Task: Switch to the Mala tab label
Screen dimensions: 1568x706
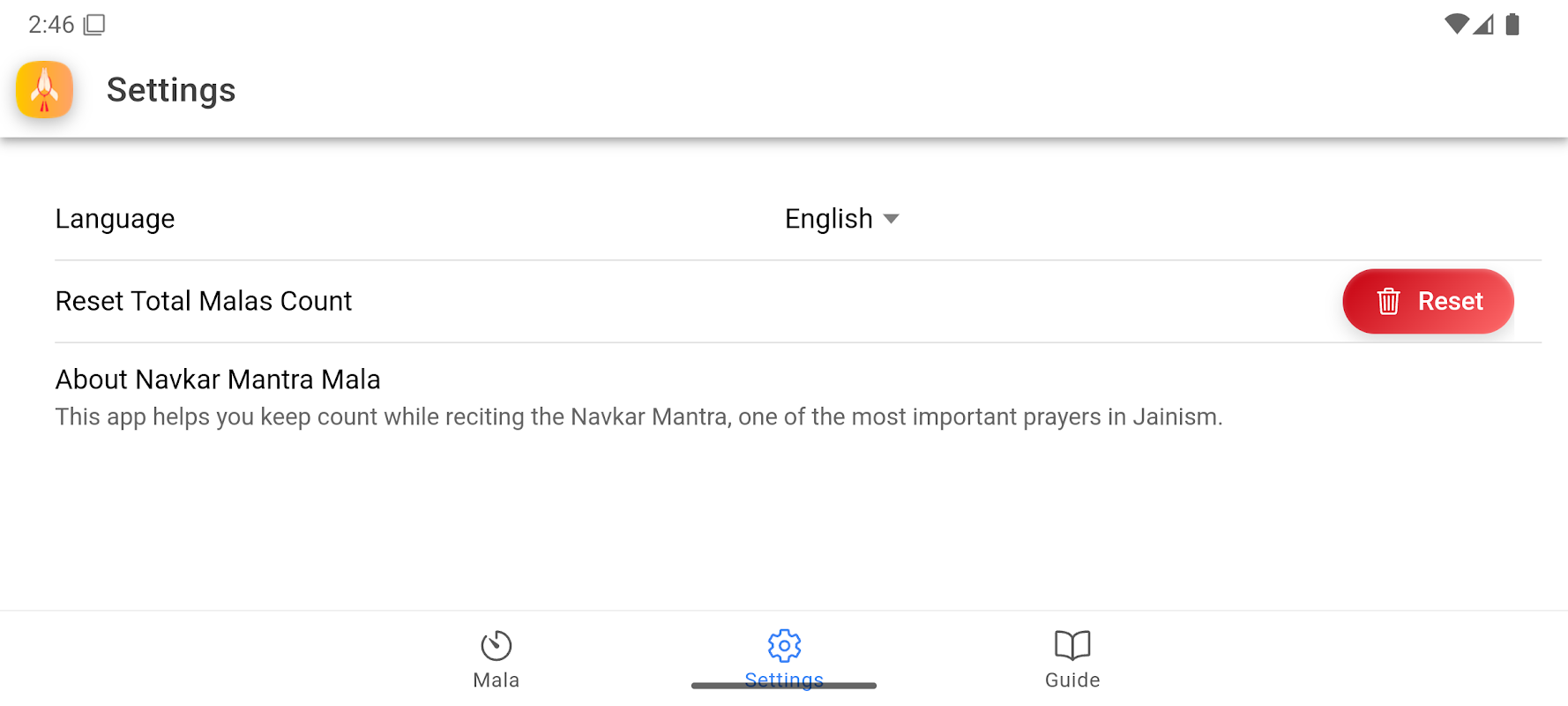Action: [x=497, y=680]
